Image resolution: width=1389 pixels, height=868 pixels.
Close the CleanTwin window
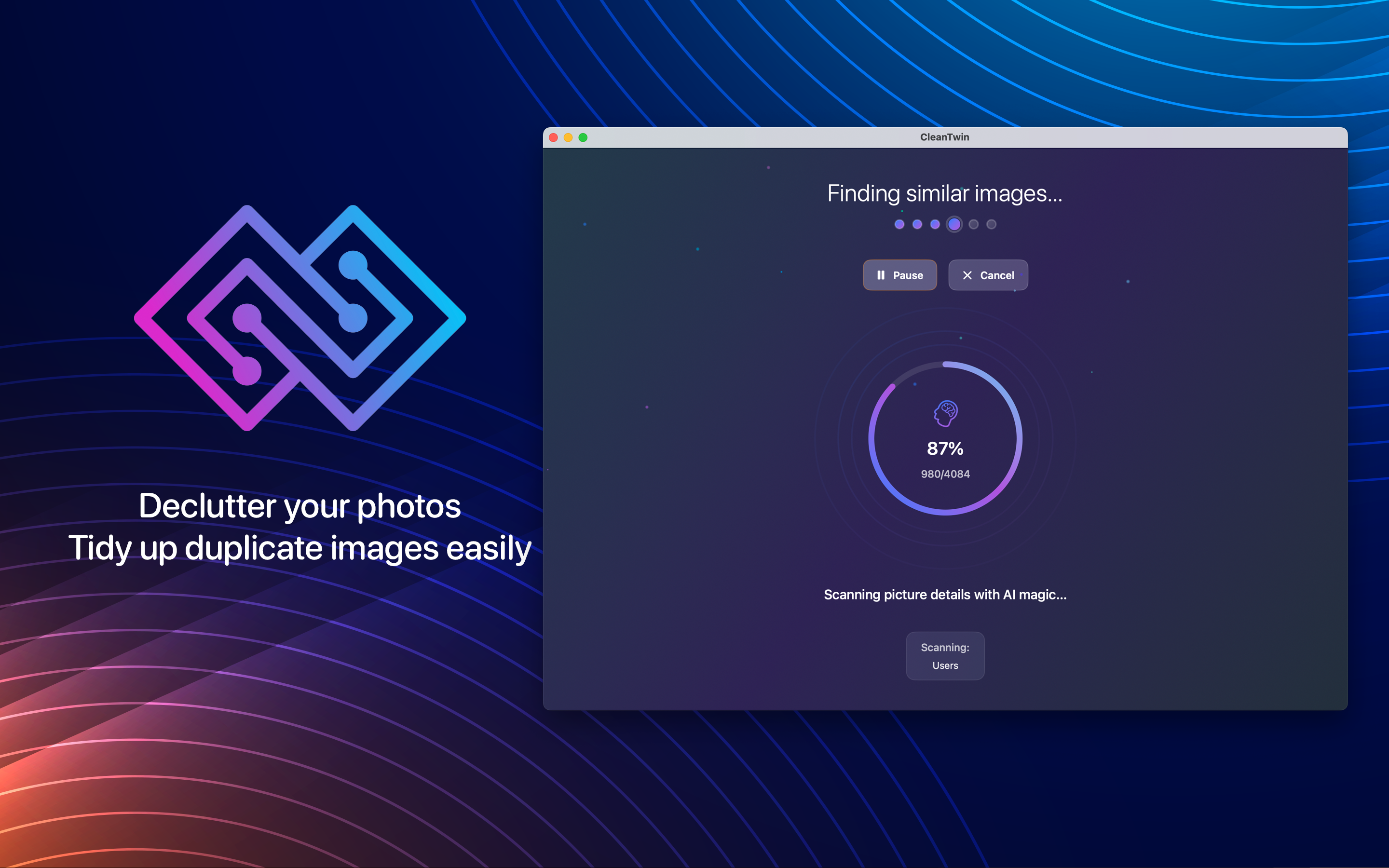[553, 138]
